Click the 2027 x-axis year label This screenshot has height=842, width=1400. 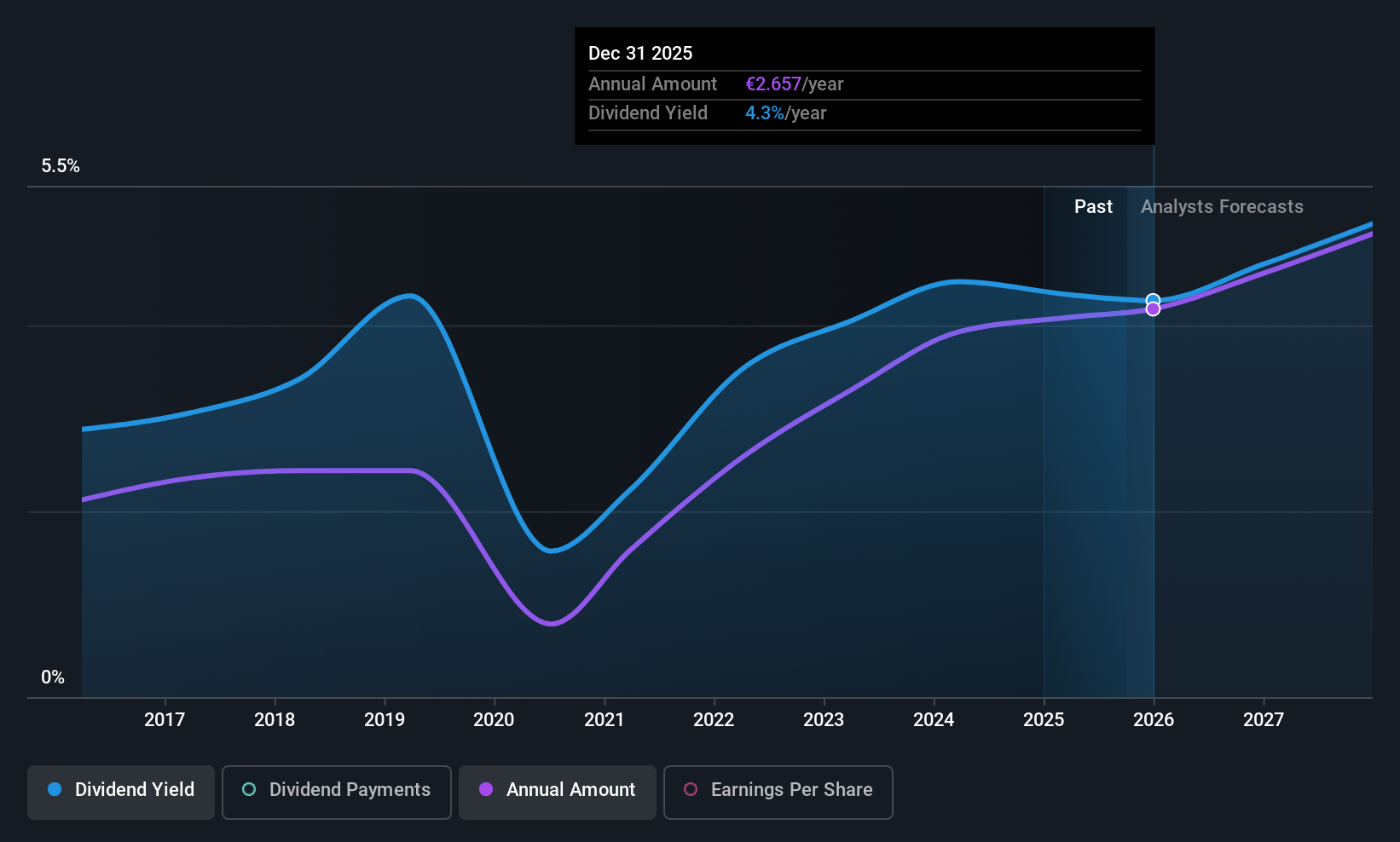(x=1263, y=720)
